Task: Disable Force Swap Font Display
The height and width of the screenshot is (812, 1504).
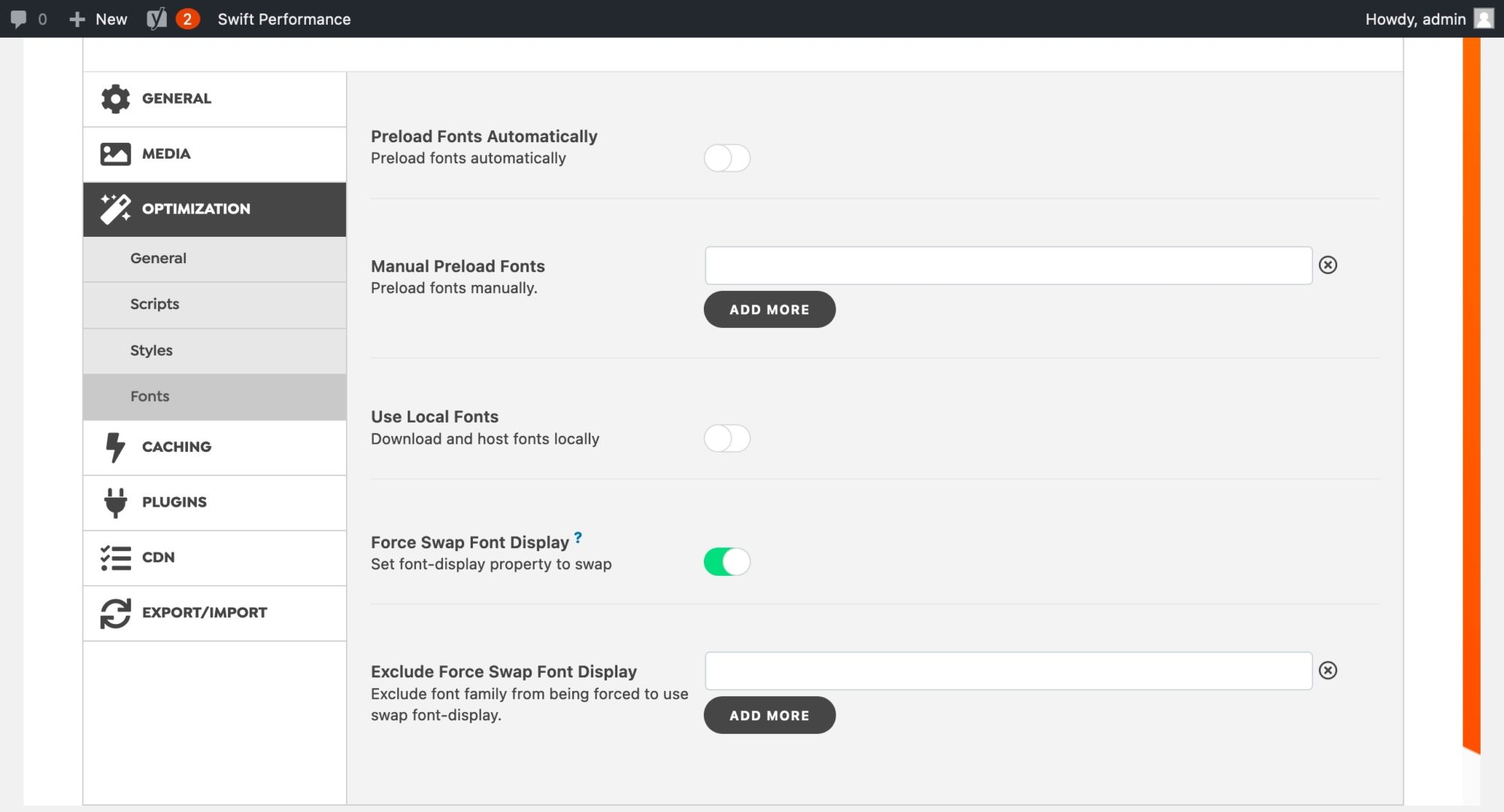Action: click(727, 561)
